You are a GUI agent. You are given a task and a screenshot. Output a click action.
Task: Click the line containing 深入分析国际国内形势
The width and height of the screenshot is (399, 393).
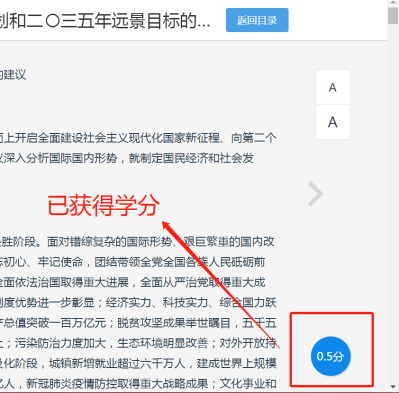click(127, 158)
